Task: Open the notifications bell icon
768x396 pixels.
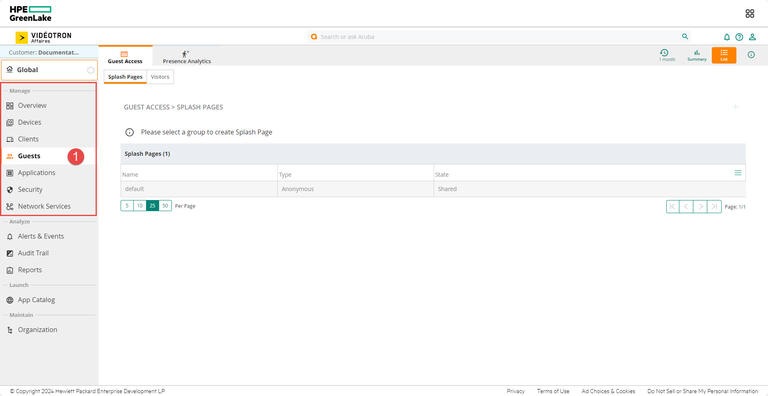Action: 727,37
